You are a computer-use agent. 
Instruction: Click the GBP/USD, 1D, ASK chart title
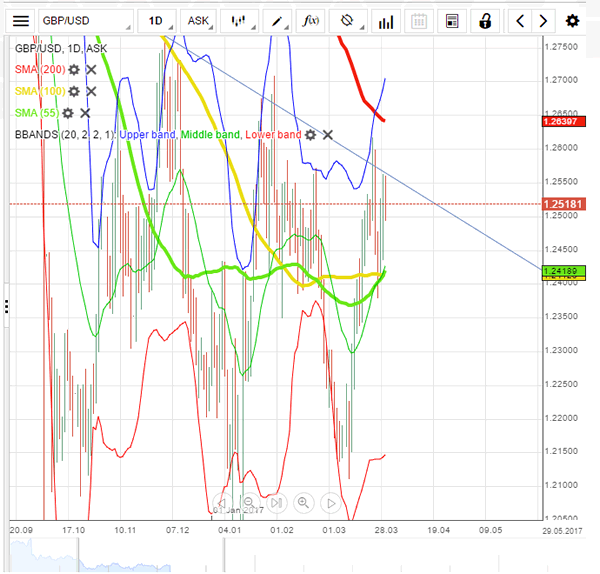coord(61,49)
